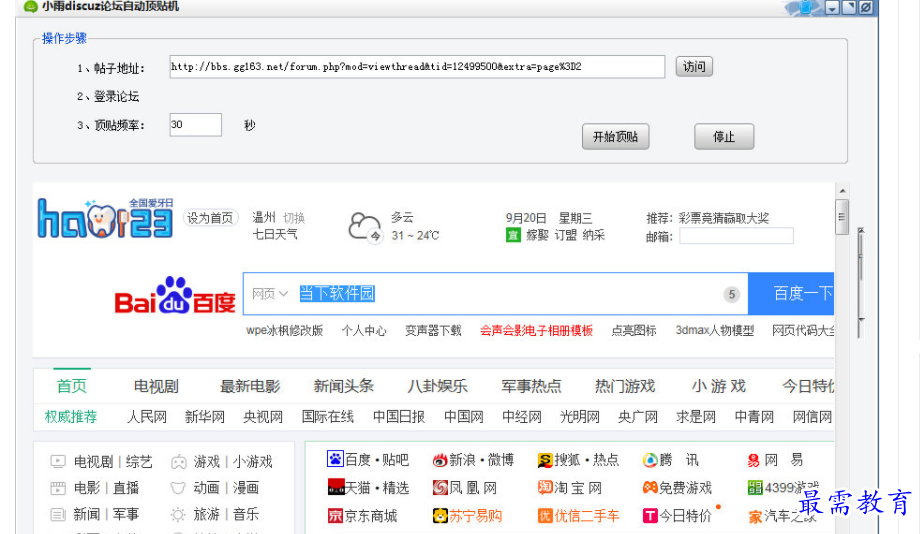Click 百度一下 search button

[791, 293]
